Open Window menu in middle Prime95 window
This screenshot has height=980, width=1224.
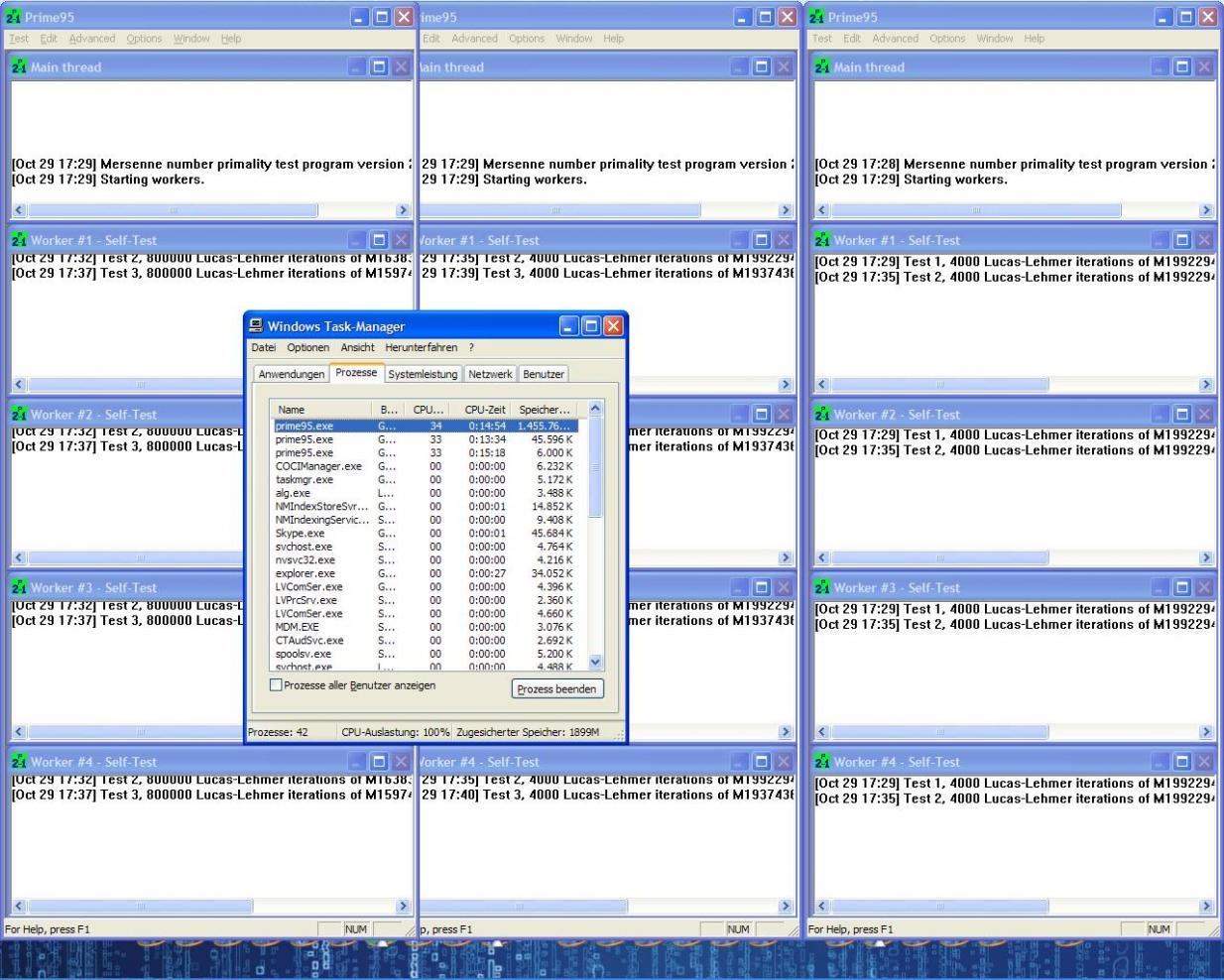click(x=574, y=39)
